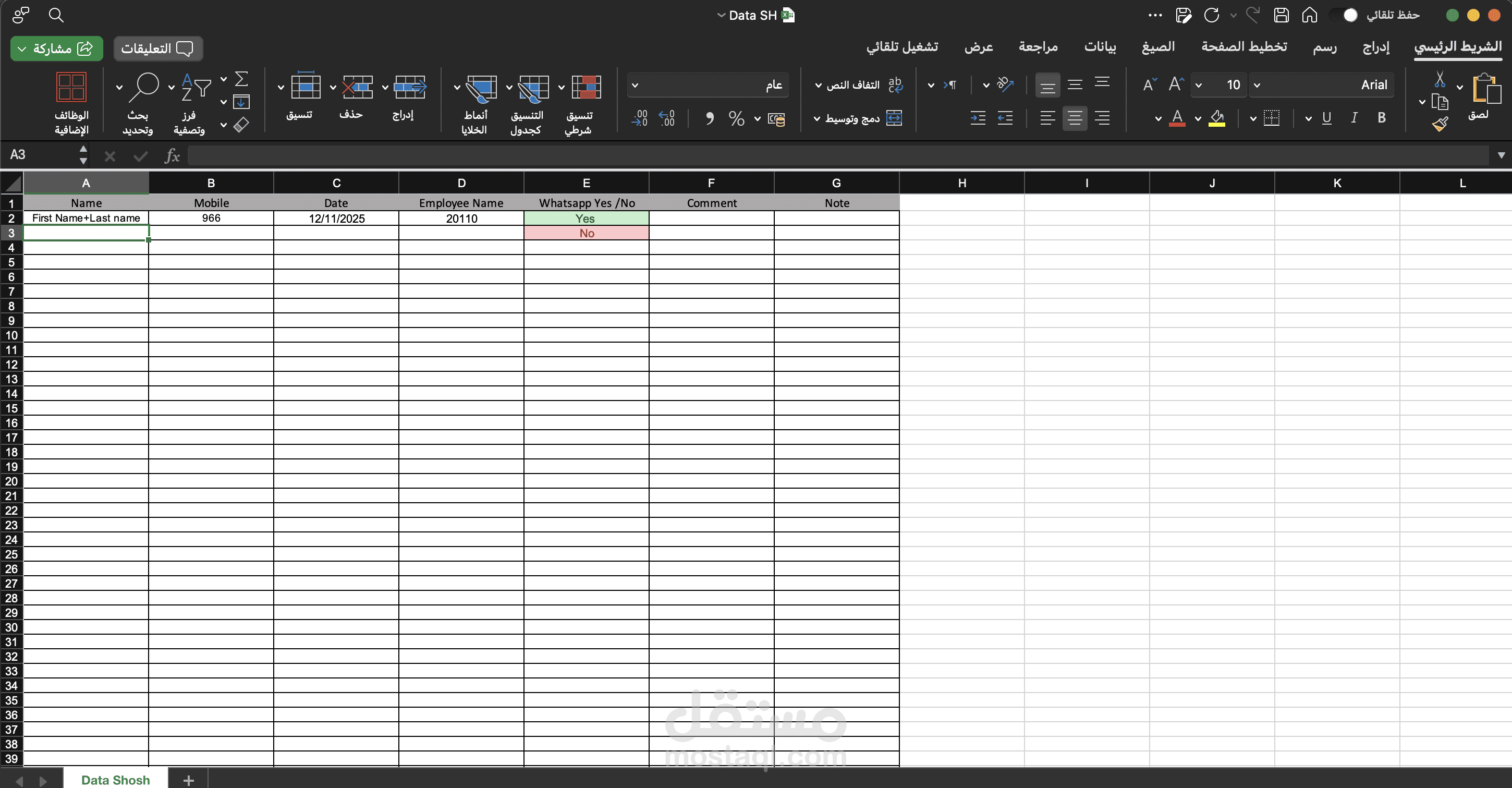Add a new sheet with plus button

coord(188,780)
